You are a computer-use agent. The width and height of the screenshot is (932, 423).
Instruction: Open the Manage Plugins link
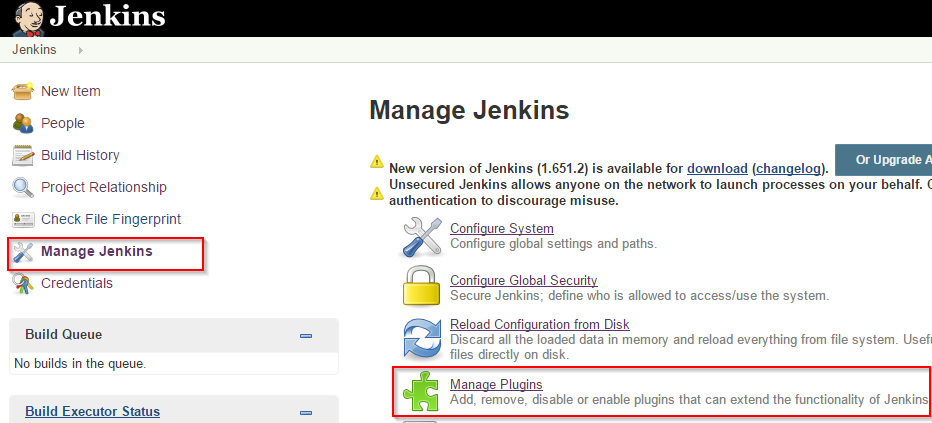coord(496,384)
